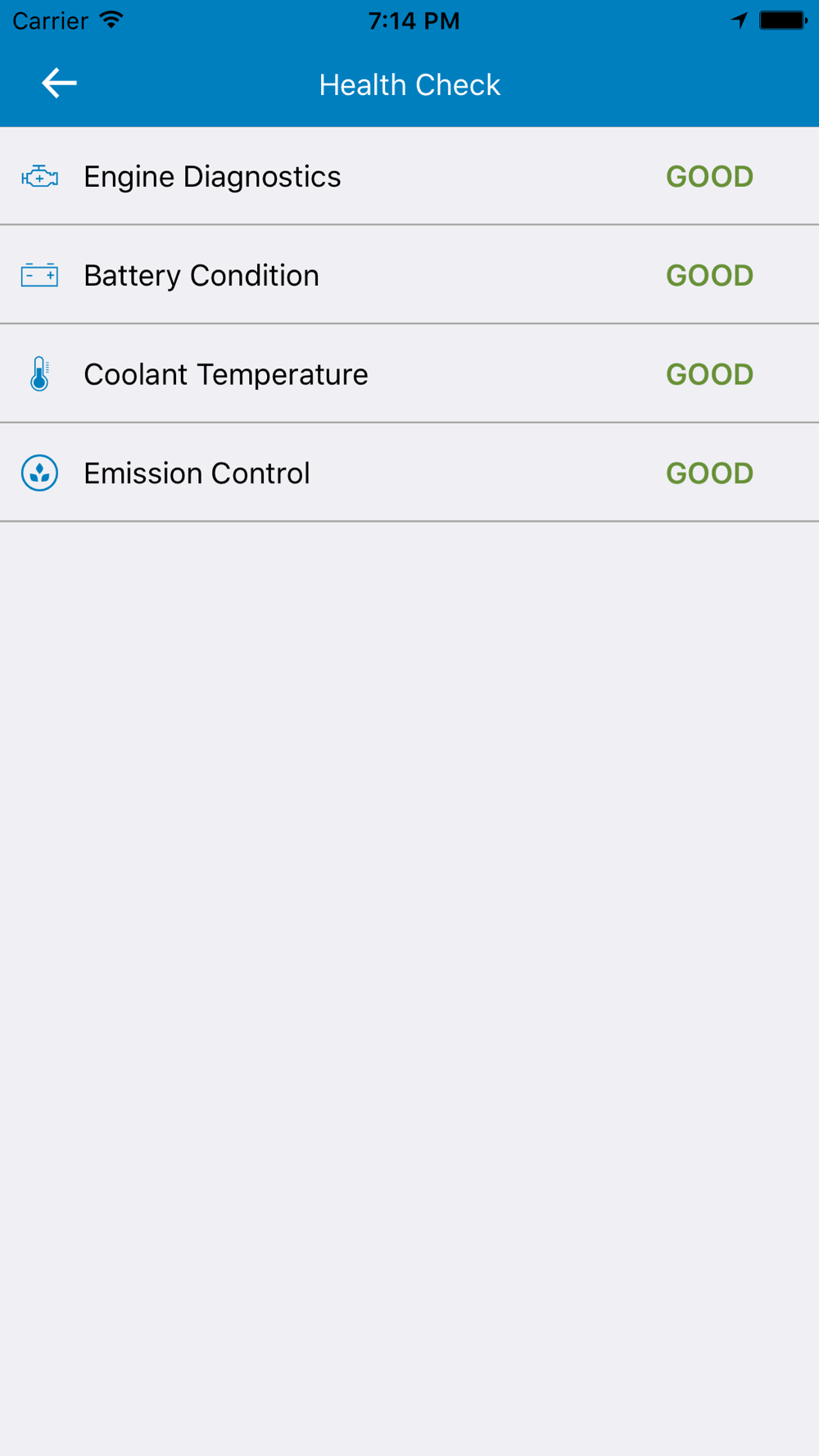Tap the GOOD status for Battery Condition
Viewport: 819px width, 1456px height.
709,276
